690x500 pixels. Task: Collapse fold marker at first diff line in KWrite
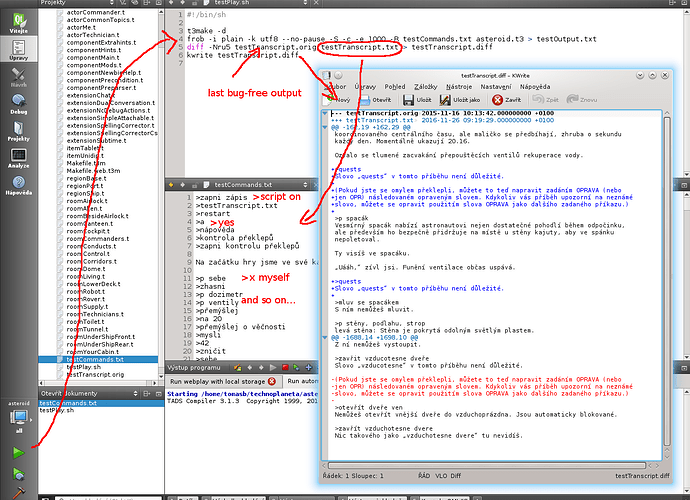tap(325, 113)
